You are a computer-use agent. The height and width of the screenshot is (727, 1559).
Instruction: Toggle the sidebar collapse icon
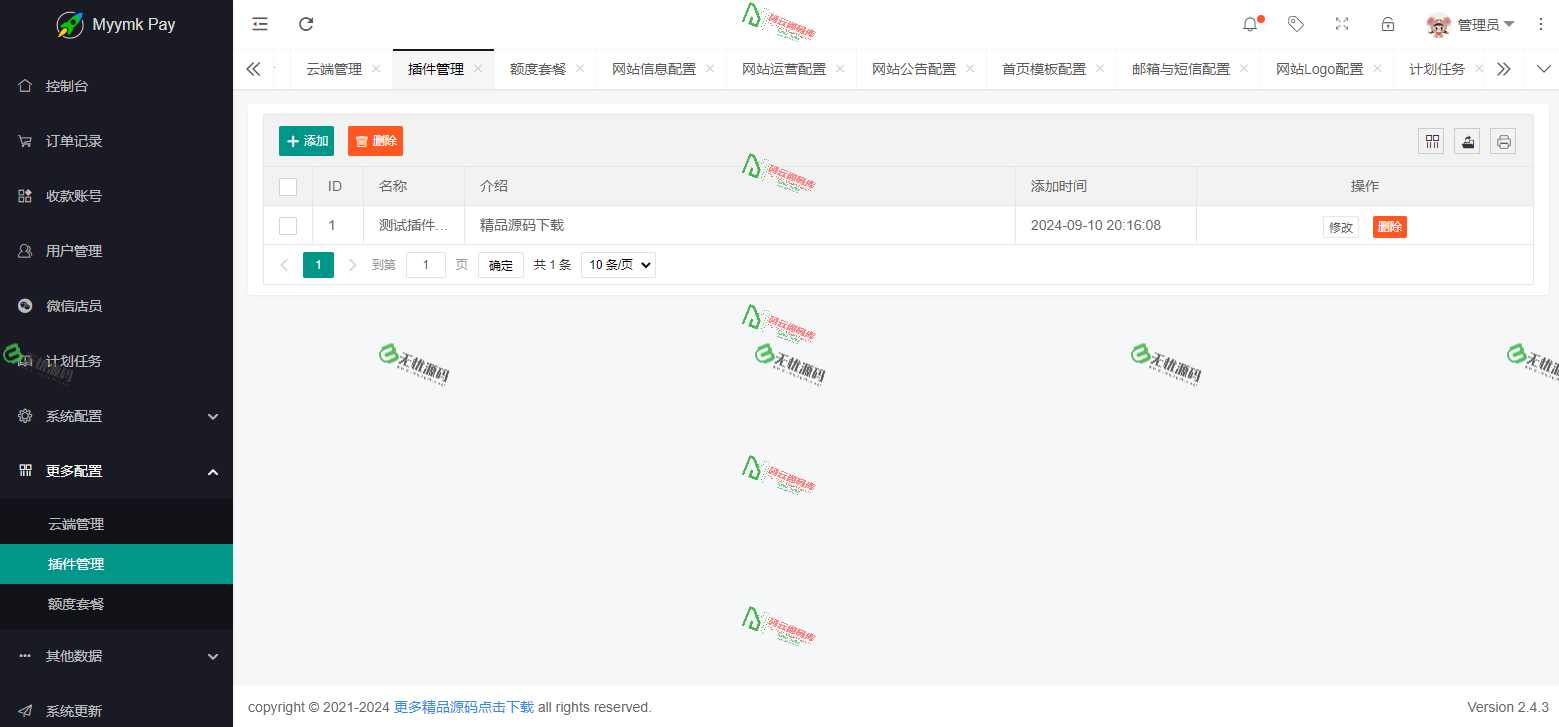[x=259, y=23]
